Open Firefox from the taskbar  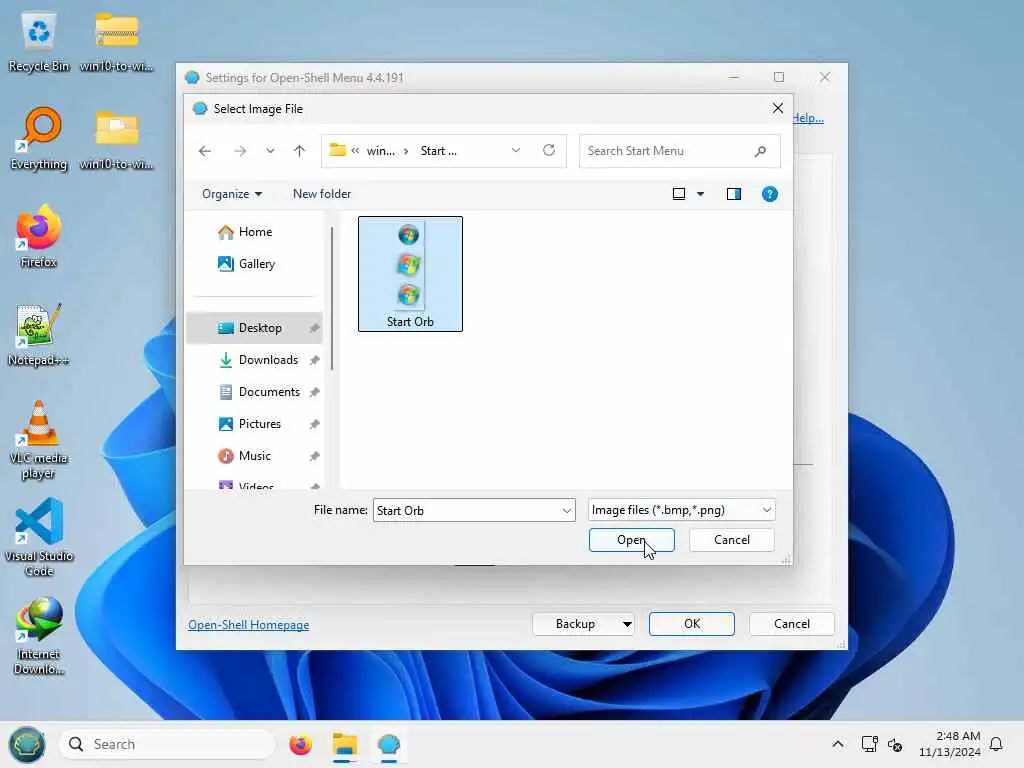point(300,744)
